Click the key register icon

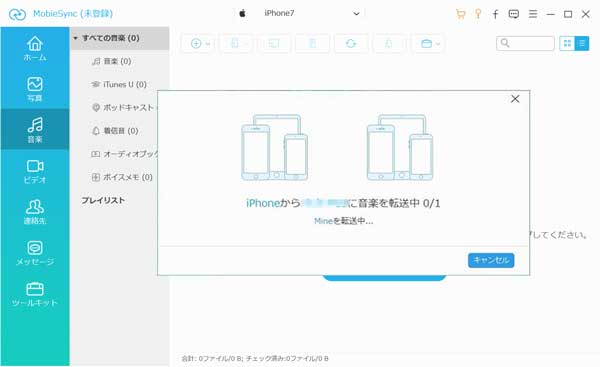[478, 14]
